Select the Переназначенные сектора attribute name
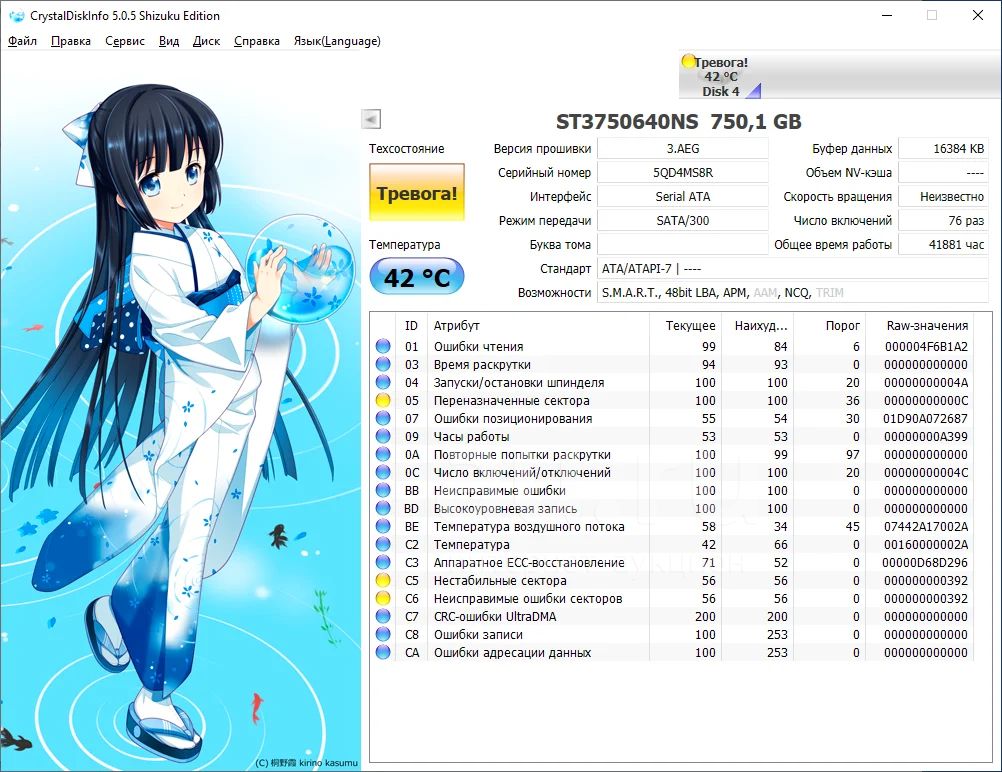Screen dimensions: 1002x772 [511, 400]
